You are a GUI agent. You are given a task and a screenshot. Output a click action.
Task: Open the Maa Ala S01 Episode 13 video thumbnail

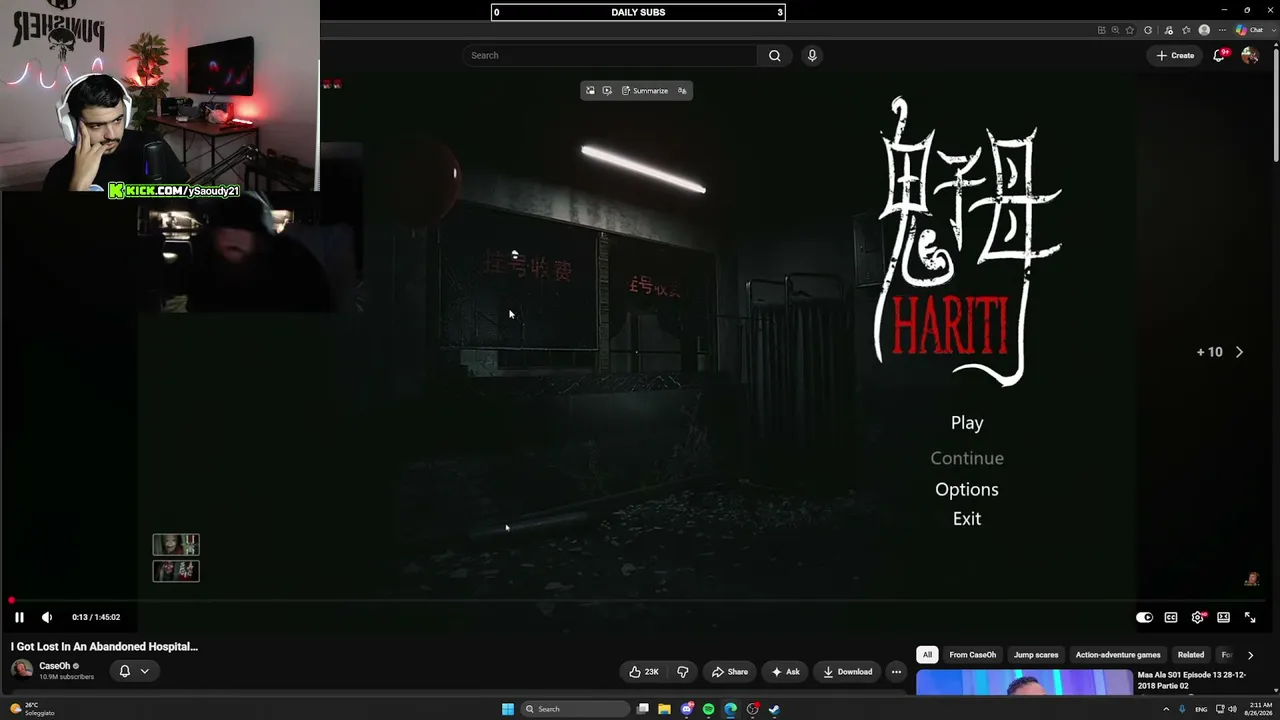[1024, 682]
